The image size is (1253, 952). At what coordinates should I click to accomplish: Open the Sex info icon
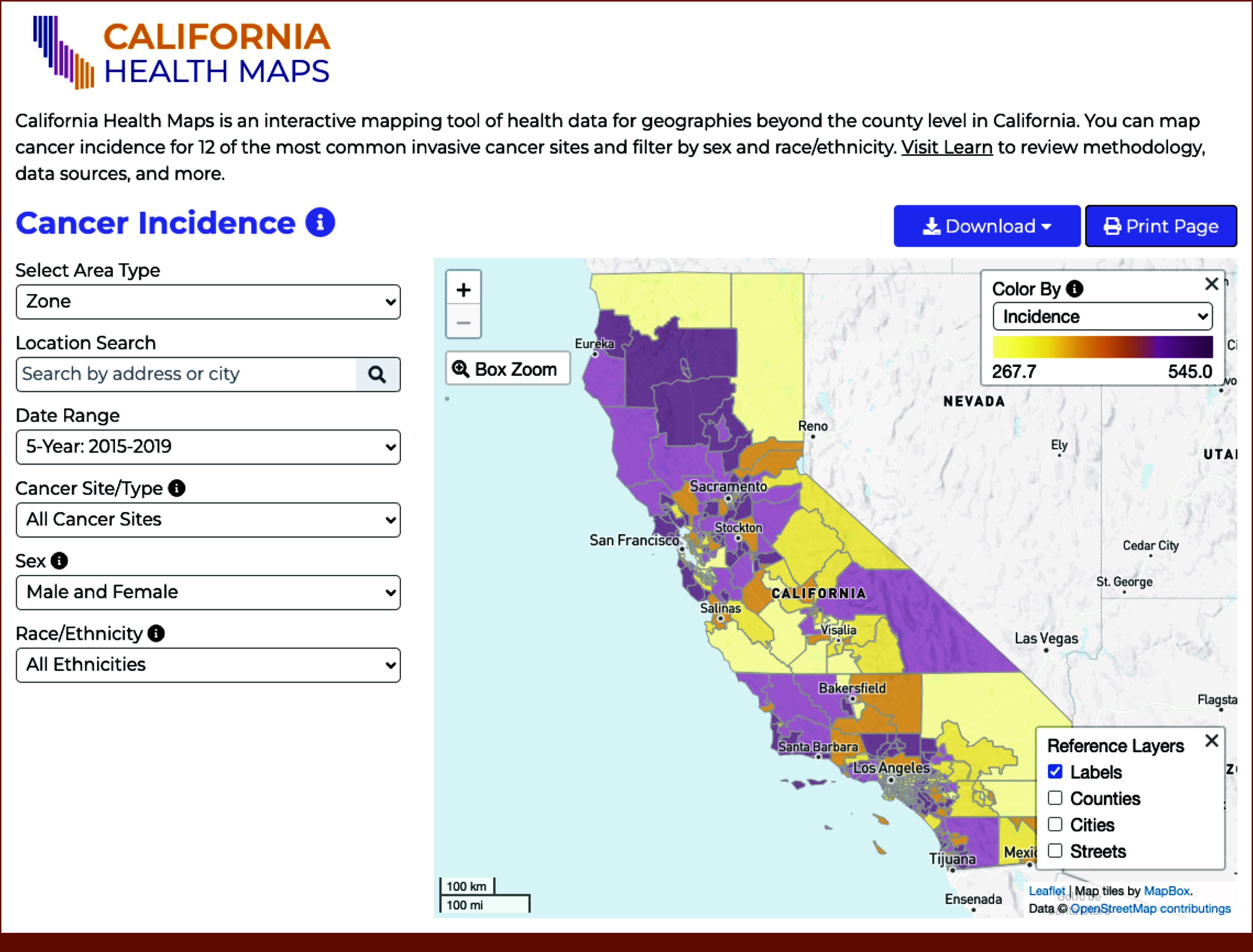[x=59, y=560]
